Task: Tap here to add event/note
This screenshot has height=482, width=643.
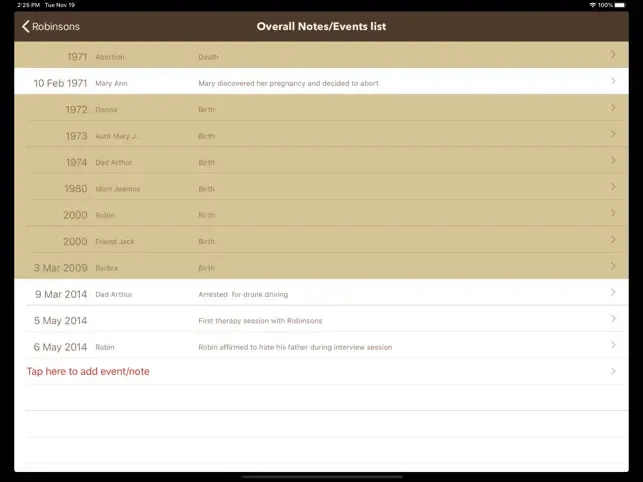Action: point(88,371)
